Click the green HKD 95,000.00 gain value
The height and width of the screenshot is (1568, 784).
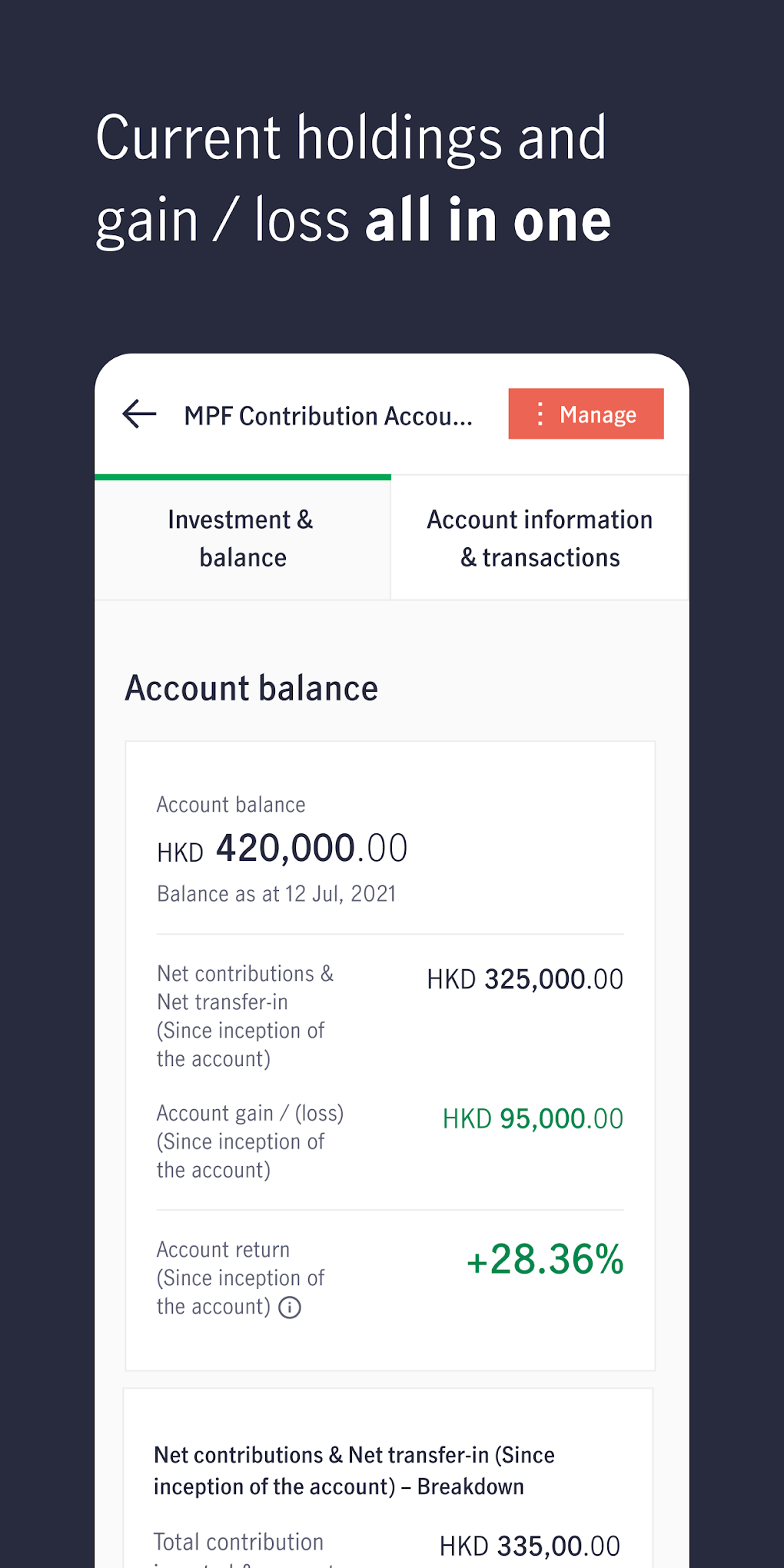tap(533, 1119)
